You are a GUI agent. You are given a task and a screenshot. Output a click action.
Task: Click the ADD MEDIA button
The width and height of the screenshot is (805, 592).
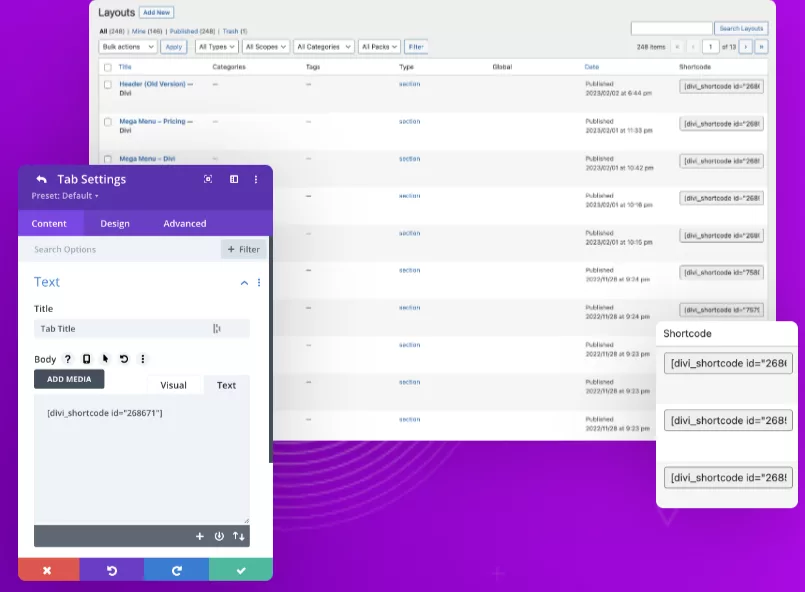pos(69,379)
